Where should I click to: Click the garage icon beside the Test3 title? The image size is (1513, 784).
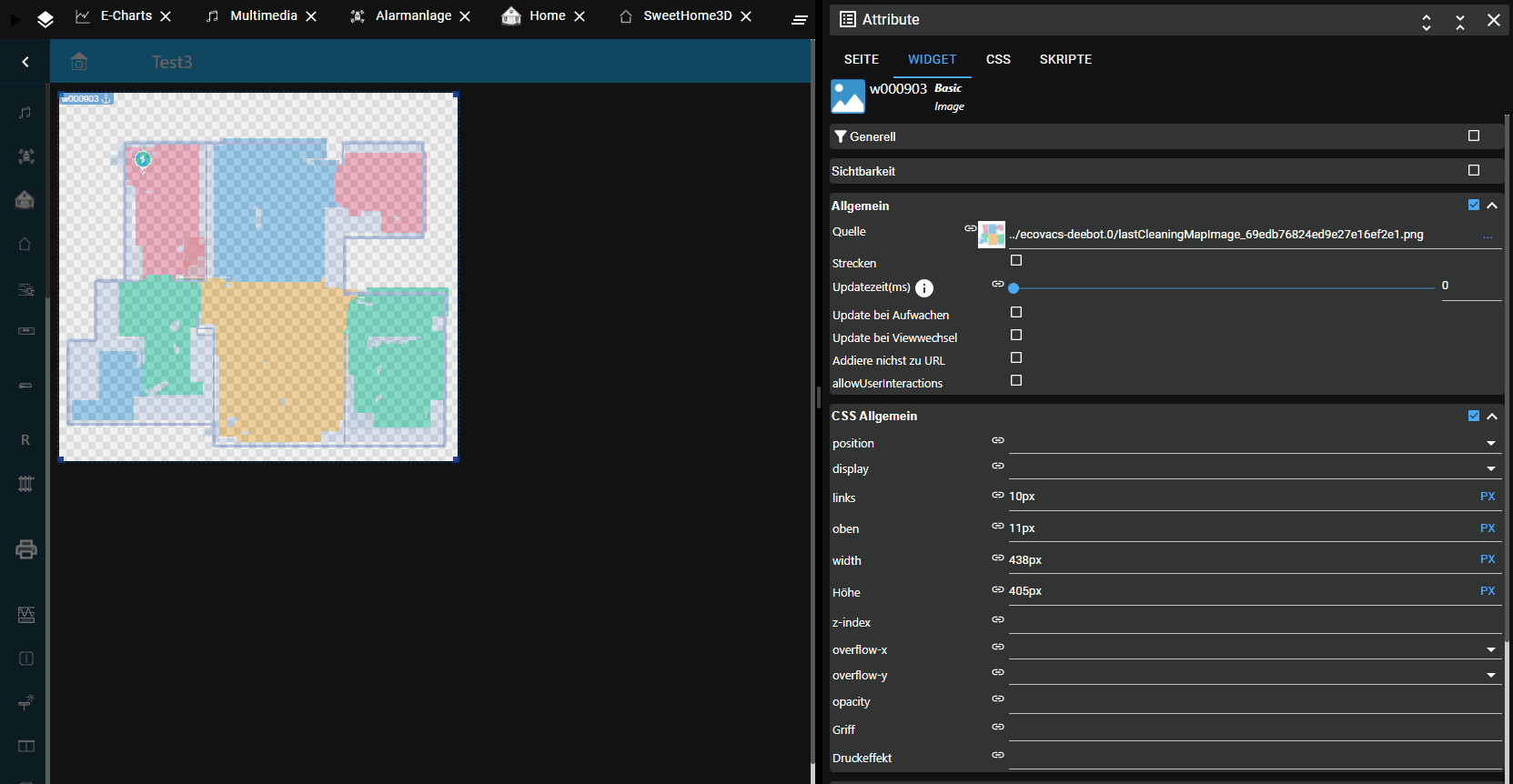click(x=79, y=61)
